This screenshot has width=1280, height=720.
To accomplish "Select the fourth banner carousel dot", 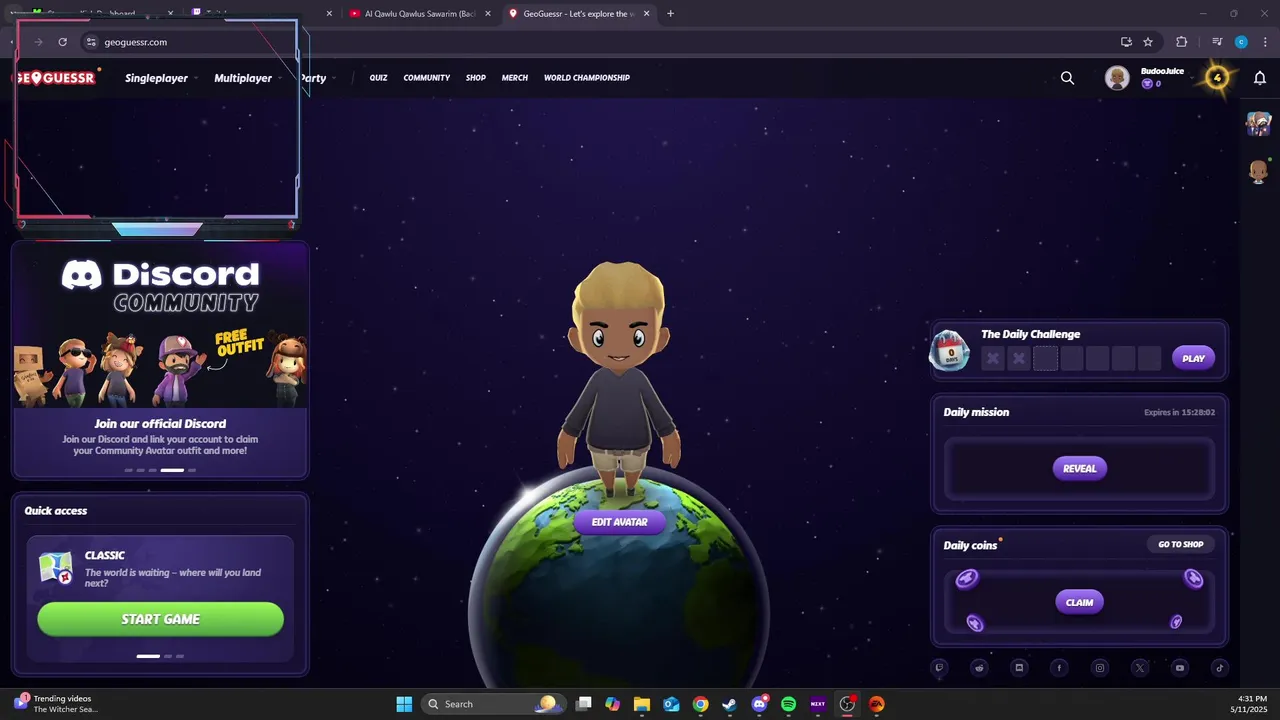I will click(x=172, y=470).
